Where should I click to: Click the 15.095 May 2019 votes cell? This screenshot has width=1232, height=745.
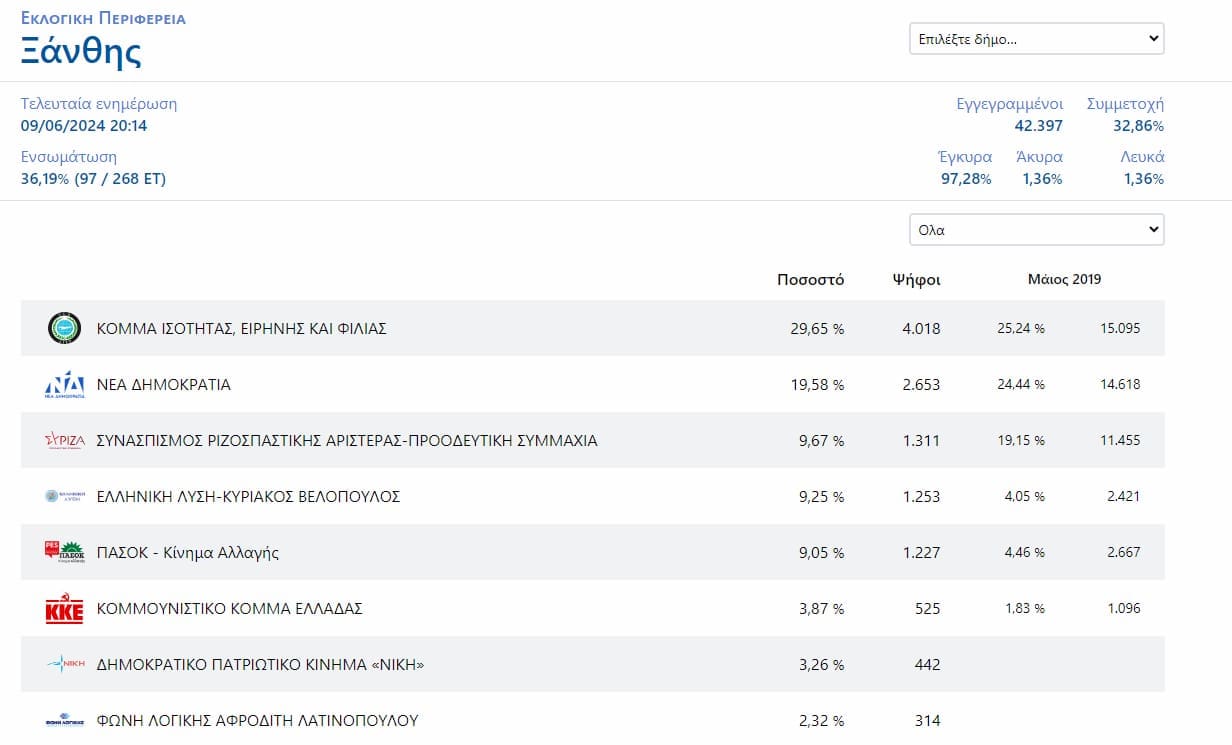(1118, 328)
